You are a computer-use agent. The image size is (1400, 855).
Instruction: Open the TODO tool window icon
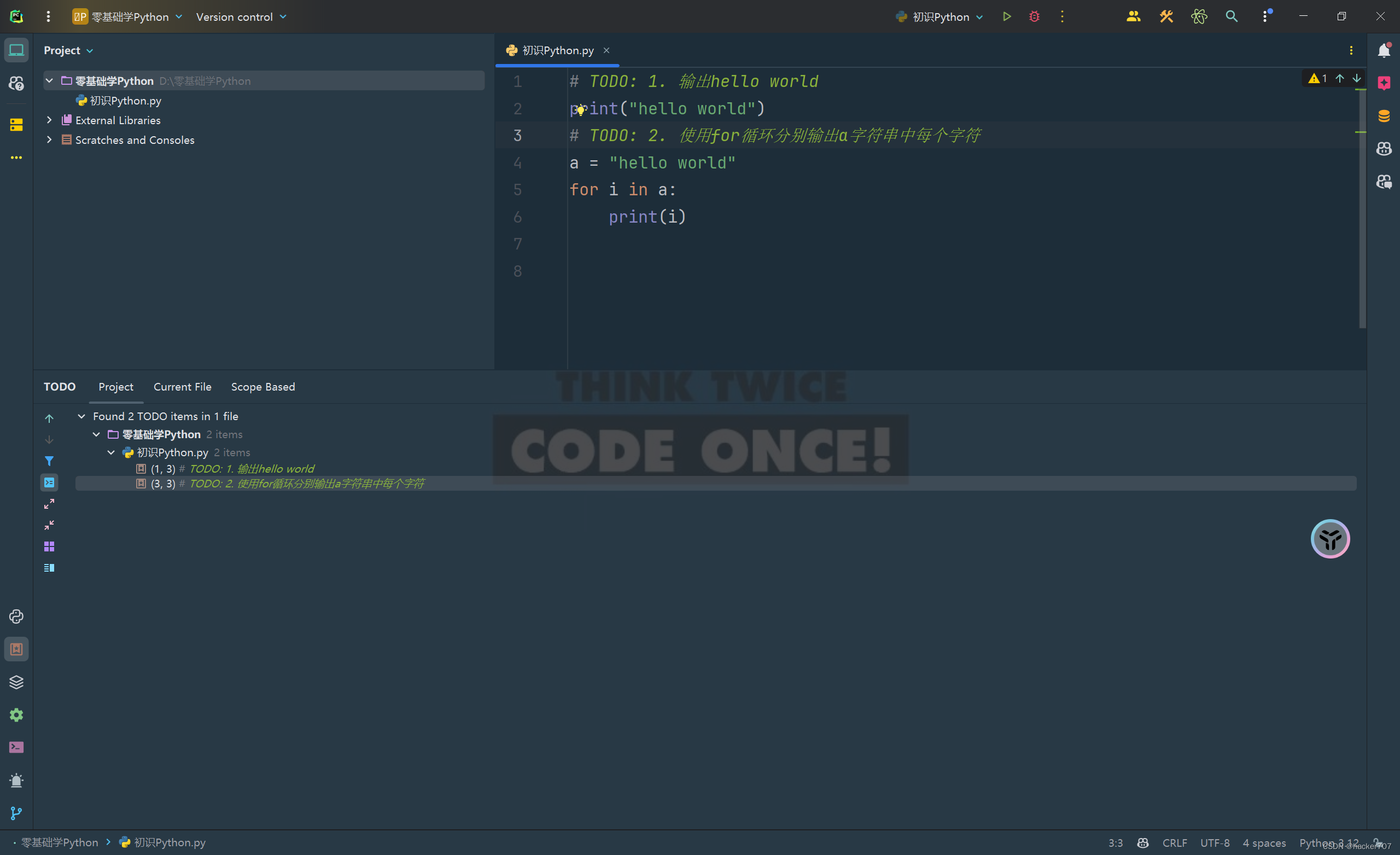16,649
